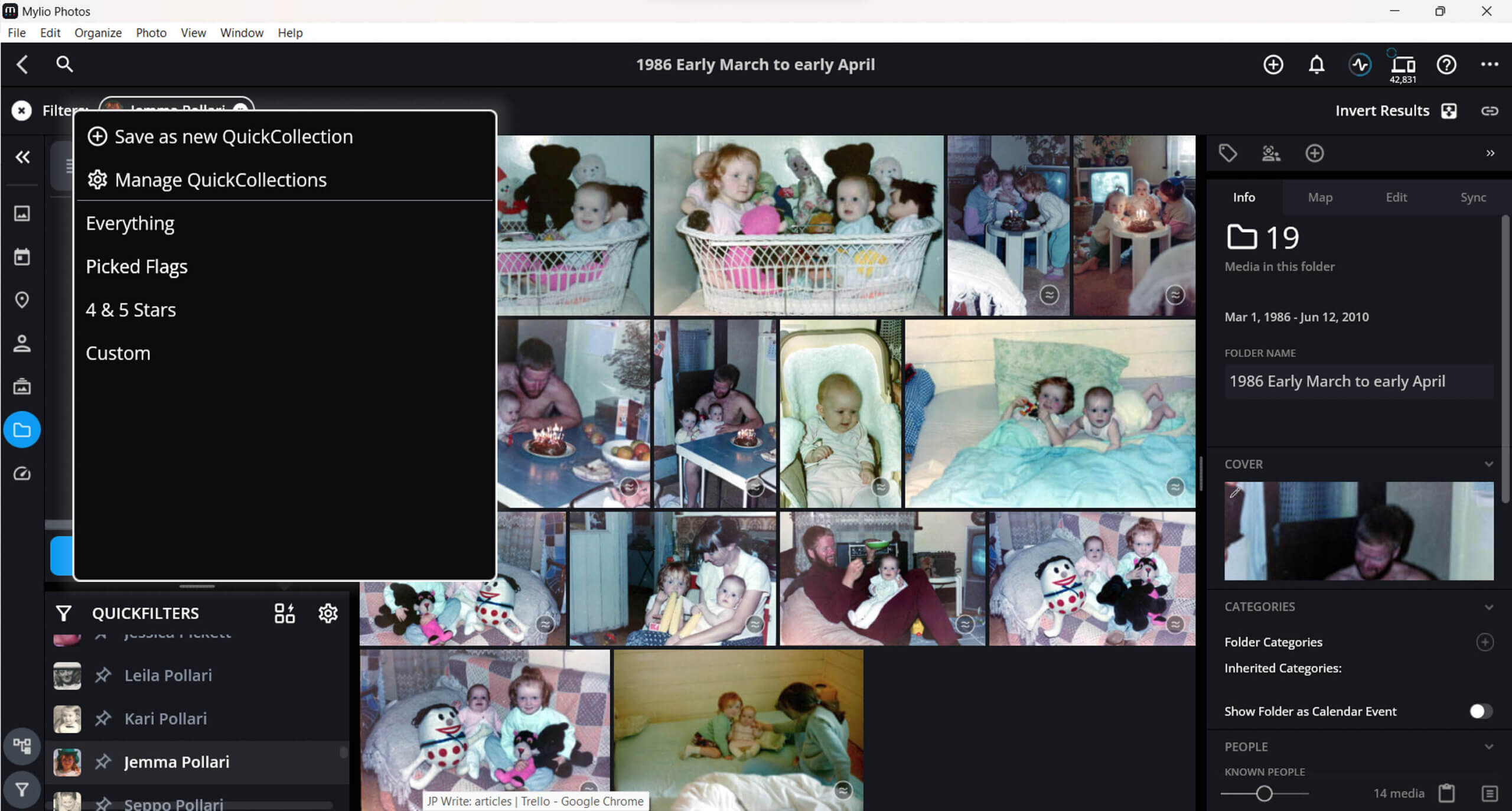Open devices icon showing 42,831

[x=1403, y=64]
